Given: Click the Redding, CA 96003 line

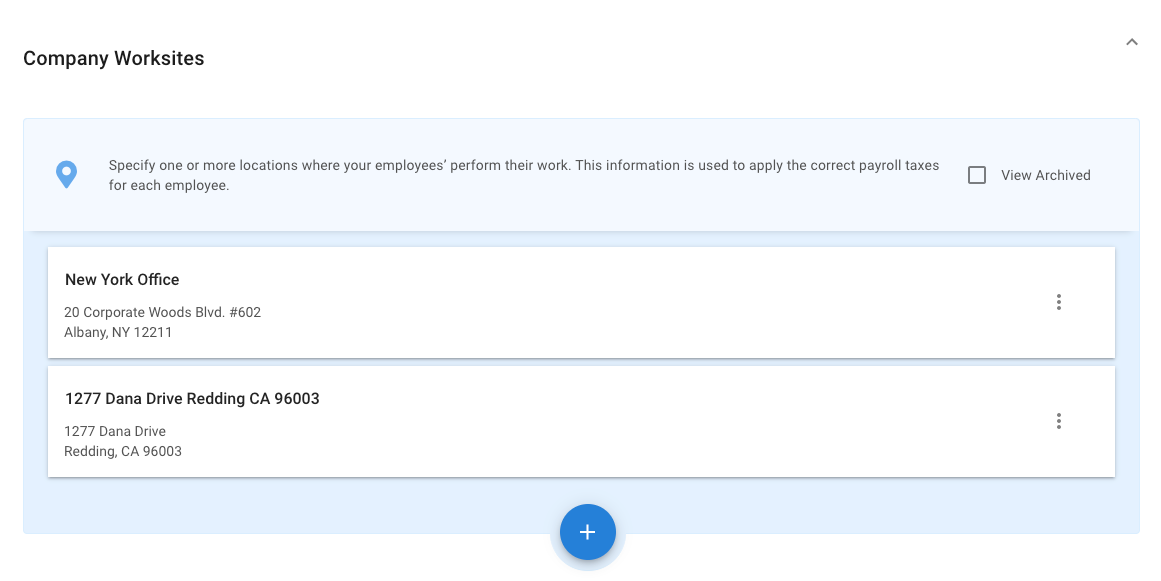Looking at the screenshot, I should point(123,451).
